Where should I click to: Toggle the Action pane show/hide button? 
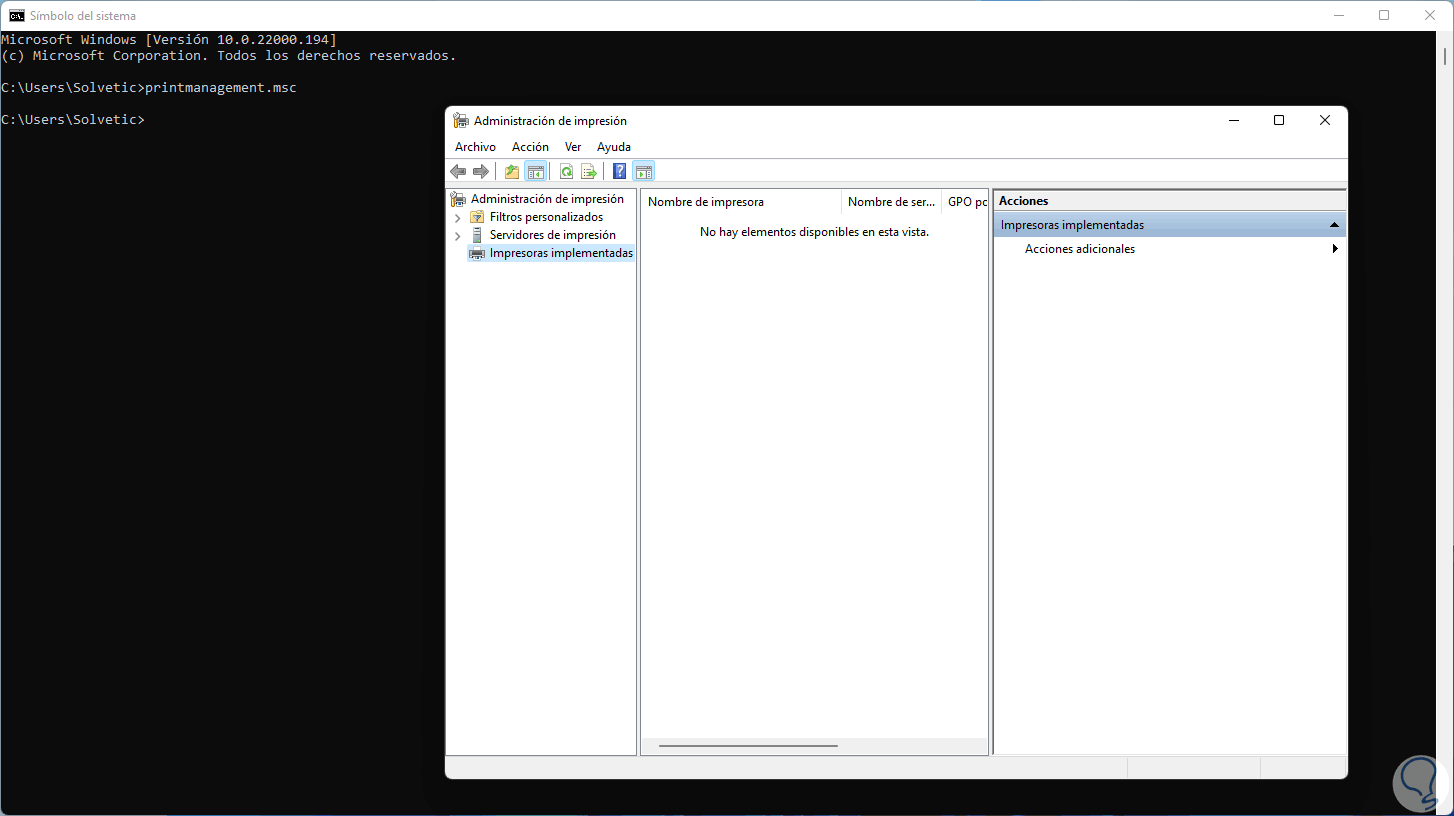tap(643, 171)
